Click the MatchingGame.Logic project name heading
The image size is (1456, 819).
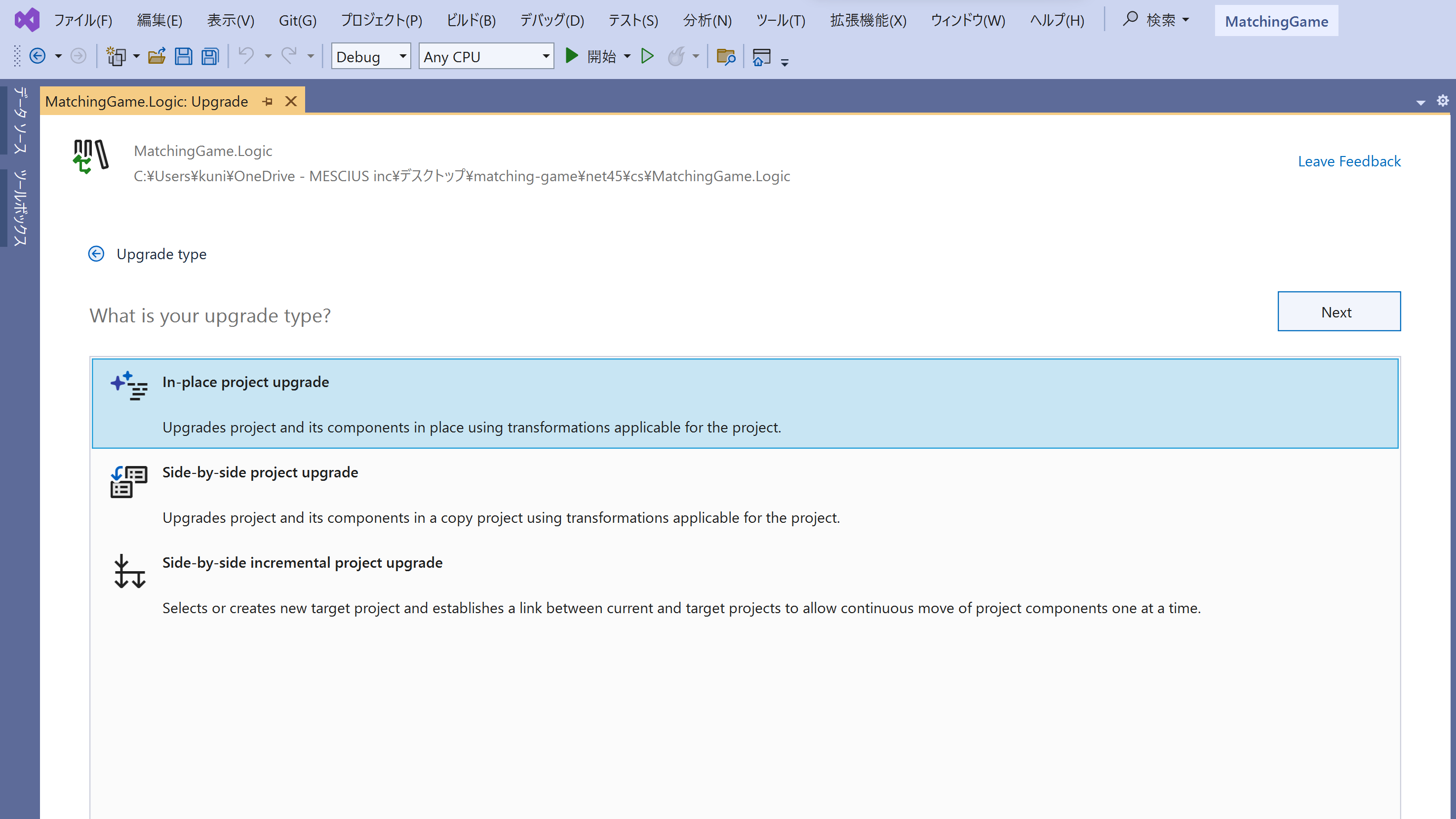(x=203, y=151)
